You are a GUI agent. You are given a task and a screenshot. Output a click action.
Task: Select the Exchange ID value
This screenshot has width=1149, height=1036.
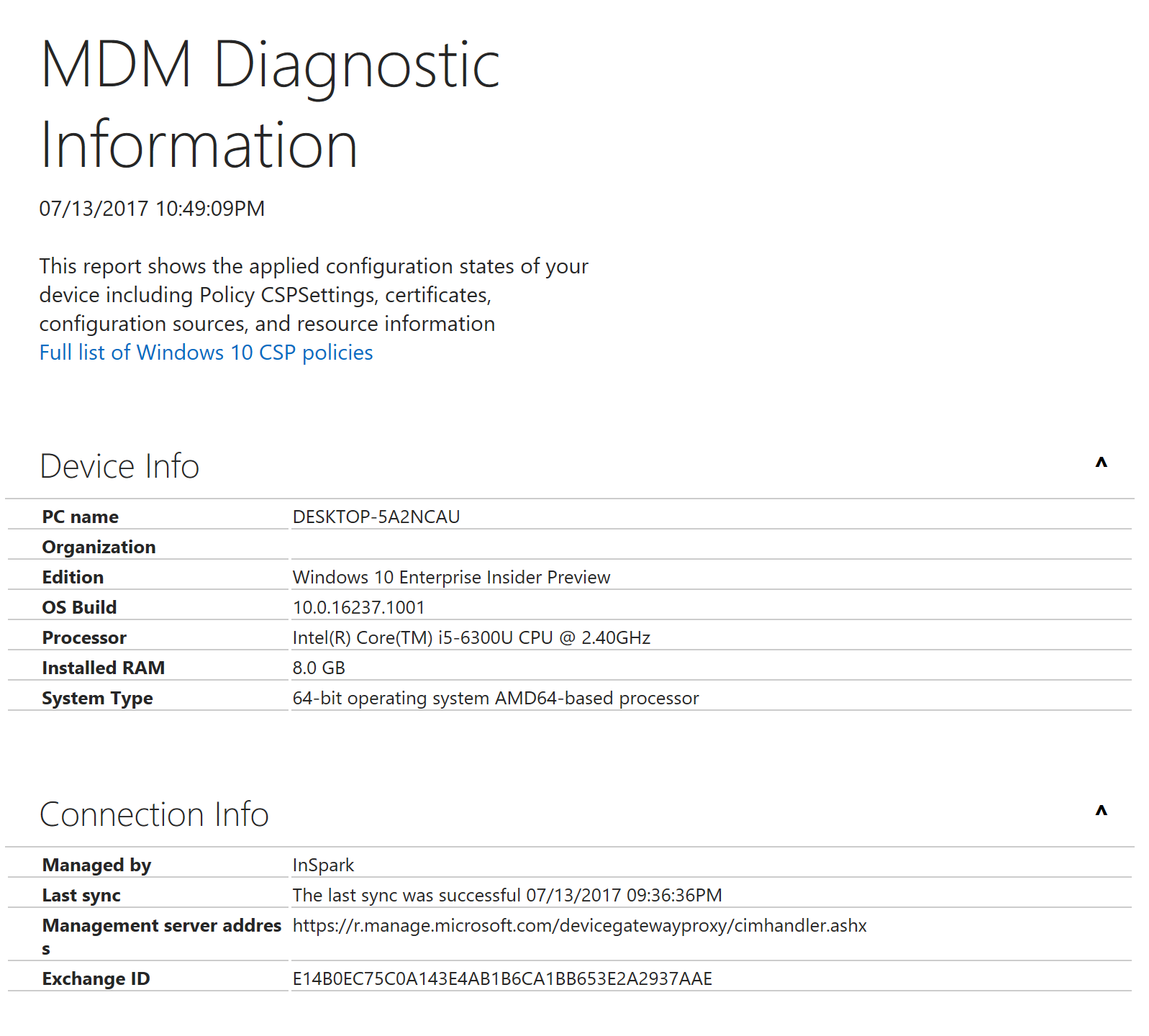pyautogui.click(x=501, y=978)
